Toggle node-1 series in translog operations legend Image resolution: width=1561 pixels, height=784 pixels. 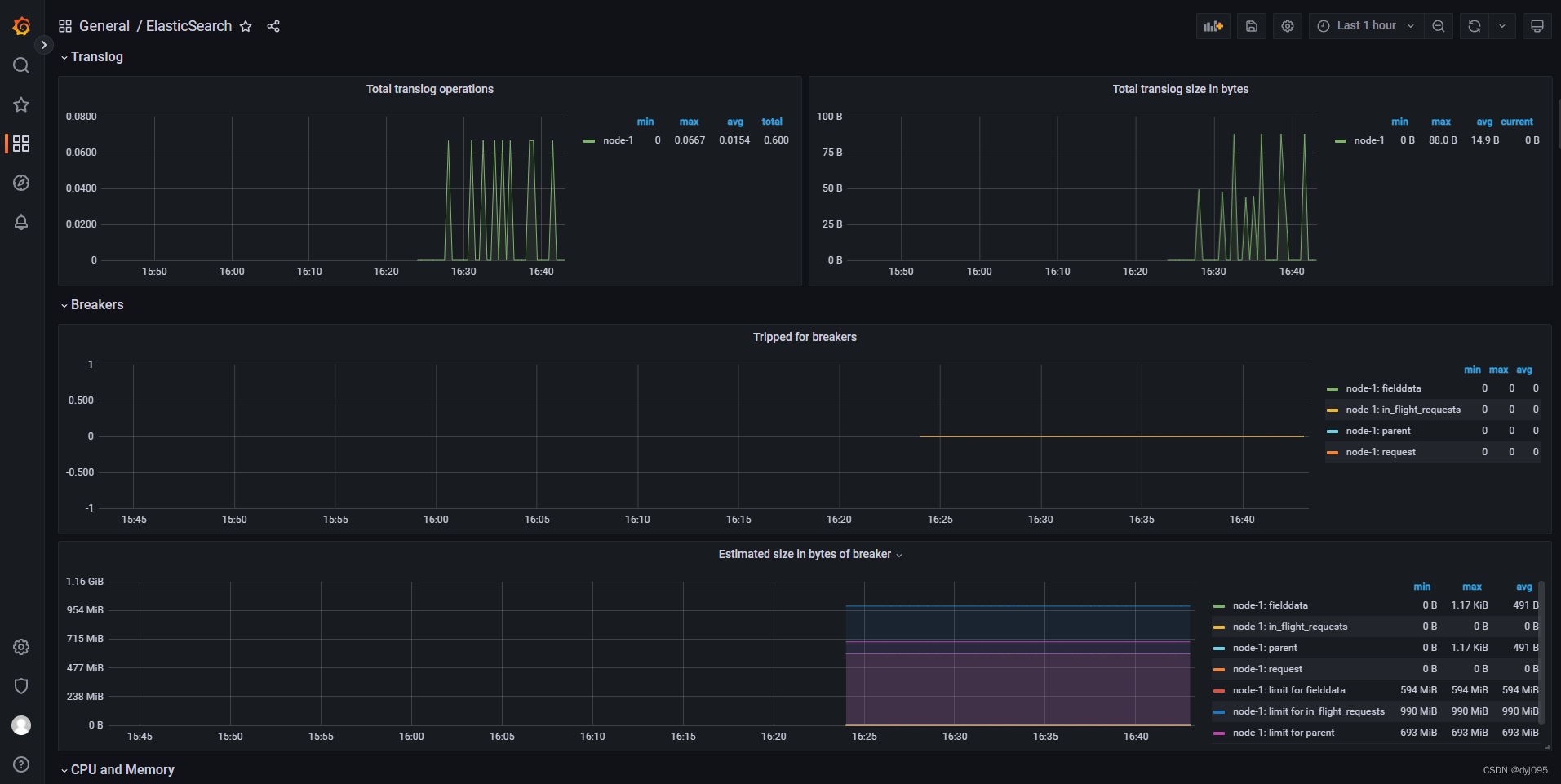(x=618, y=140)
